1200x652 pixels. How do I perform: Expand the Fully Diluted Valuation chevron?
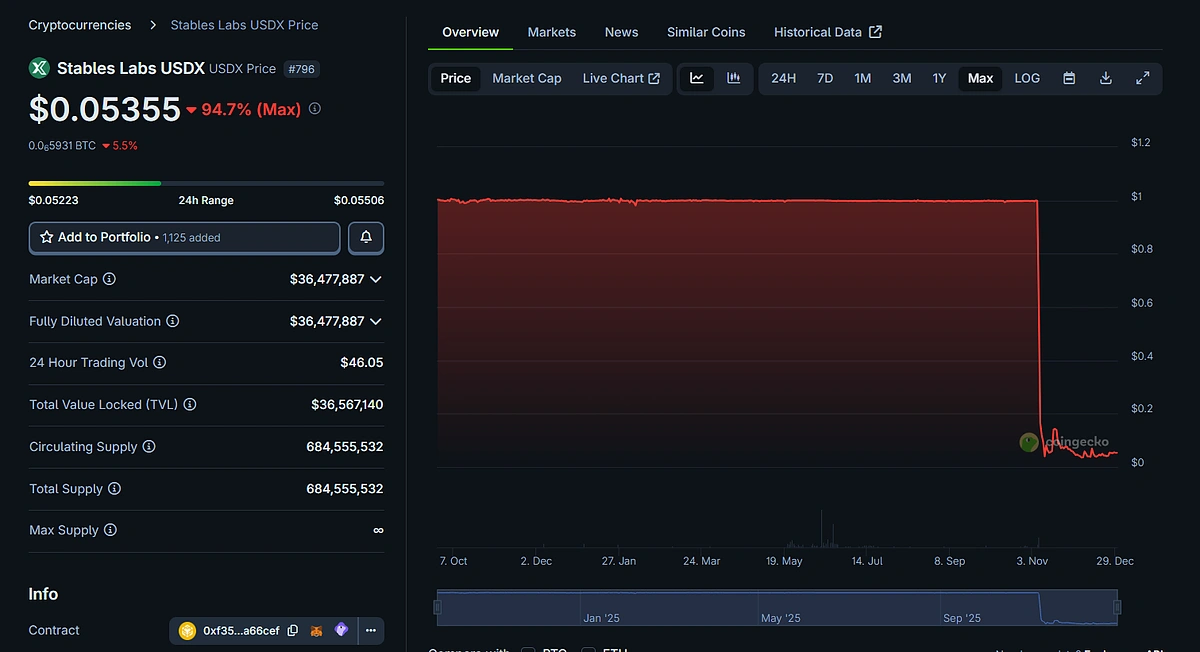tap(374, 321)
